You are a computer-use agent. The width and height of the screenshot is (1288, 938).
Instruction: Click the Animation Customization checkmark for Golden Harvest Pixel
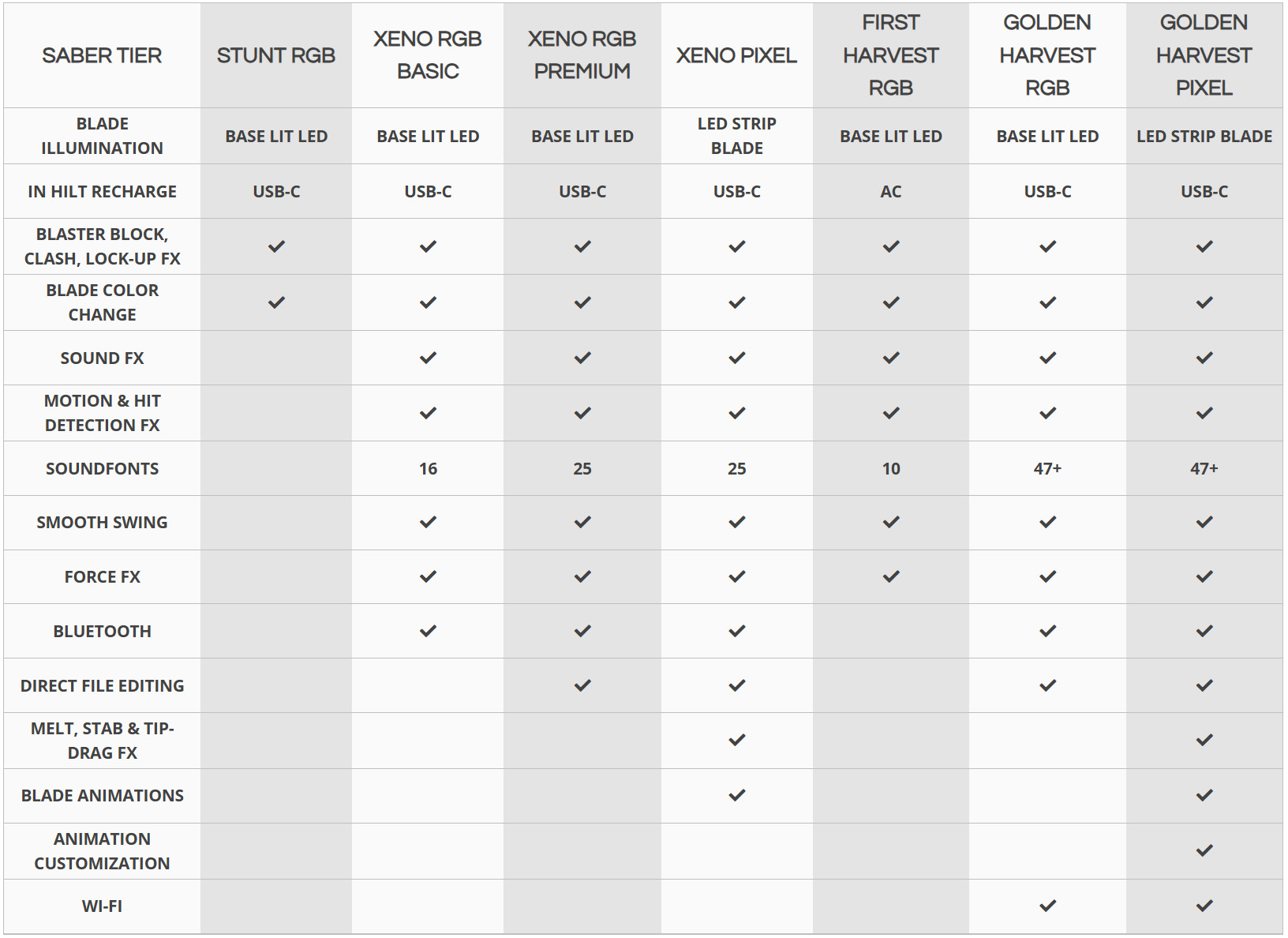pos(1204,850)
